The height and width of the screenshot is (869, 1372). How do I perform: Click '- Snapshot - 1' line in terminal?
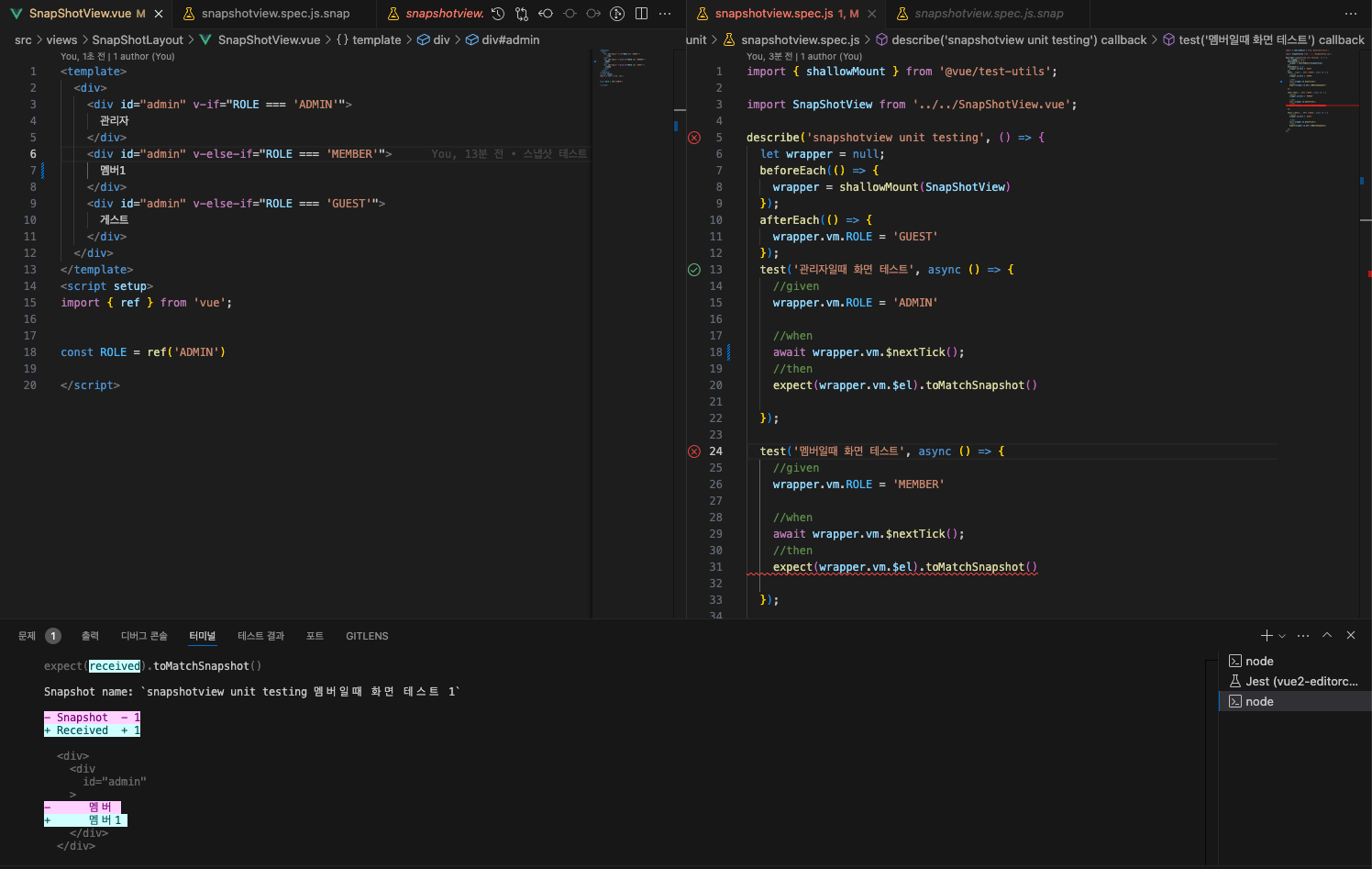93,718
